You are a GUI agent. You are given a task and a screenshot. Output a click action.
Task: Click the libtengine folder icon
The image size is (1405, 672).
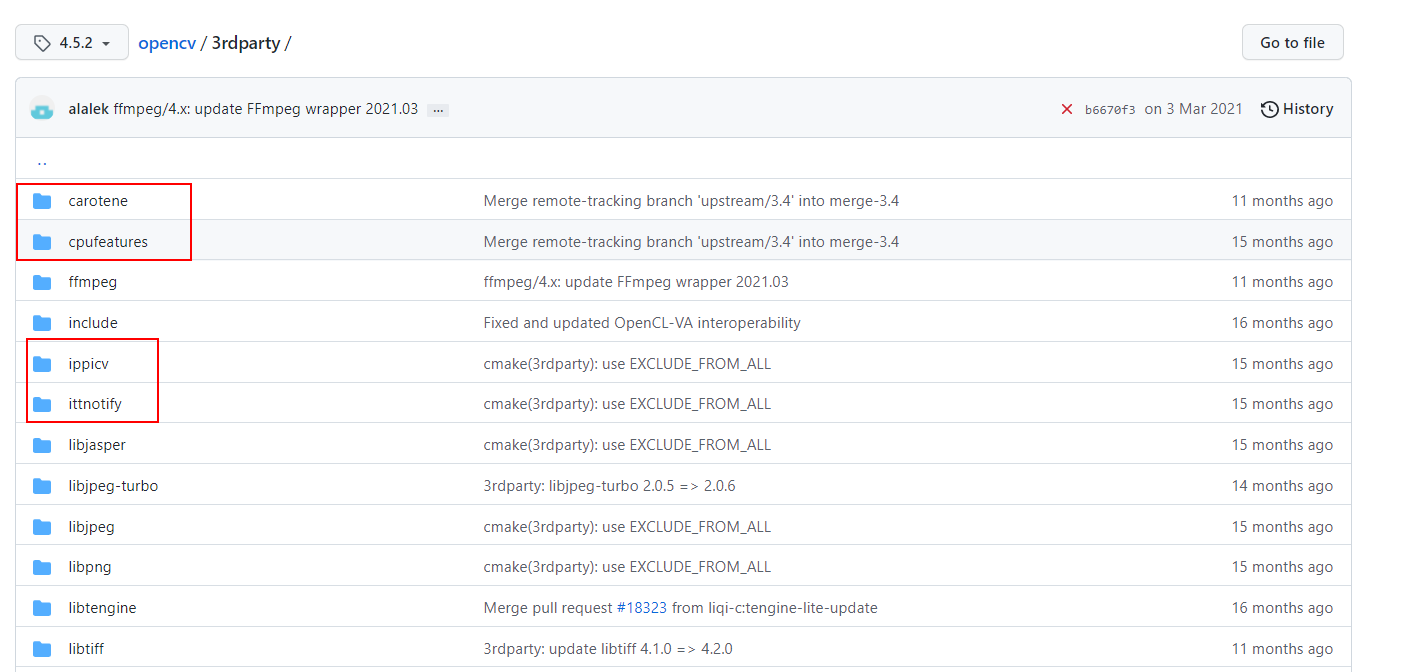(x=42, y=608)
